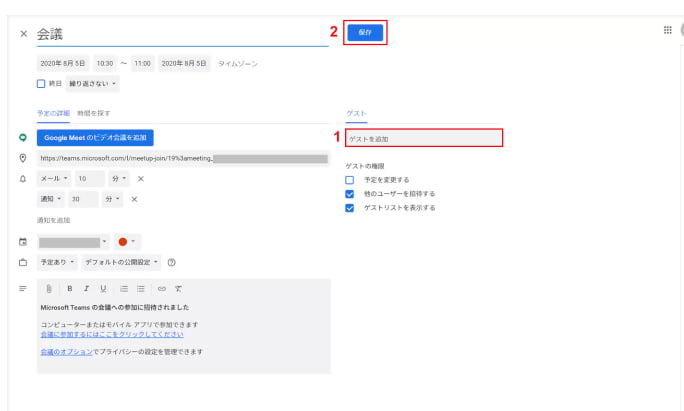Switch to the 時間を探す tab

tap(94, 113)
